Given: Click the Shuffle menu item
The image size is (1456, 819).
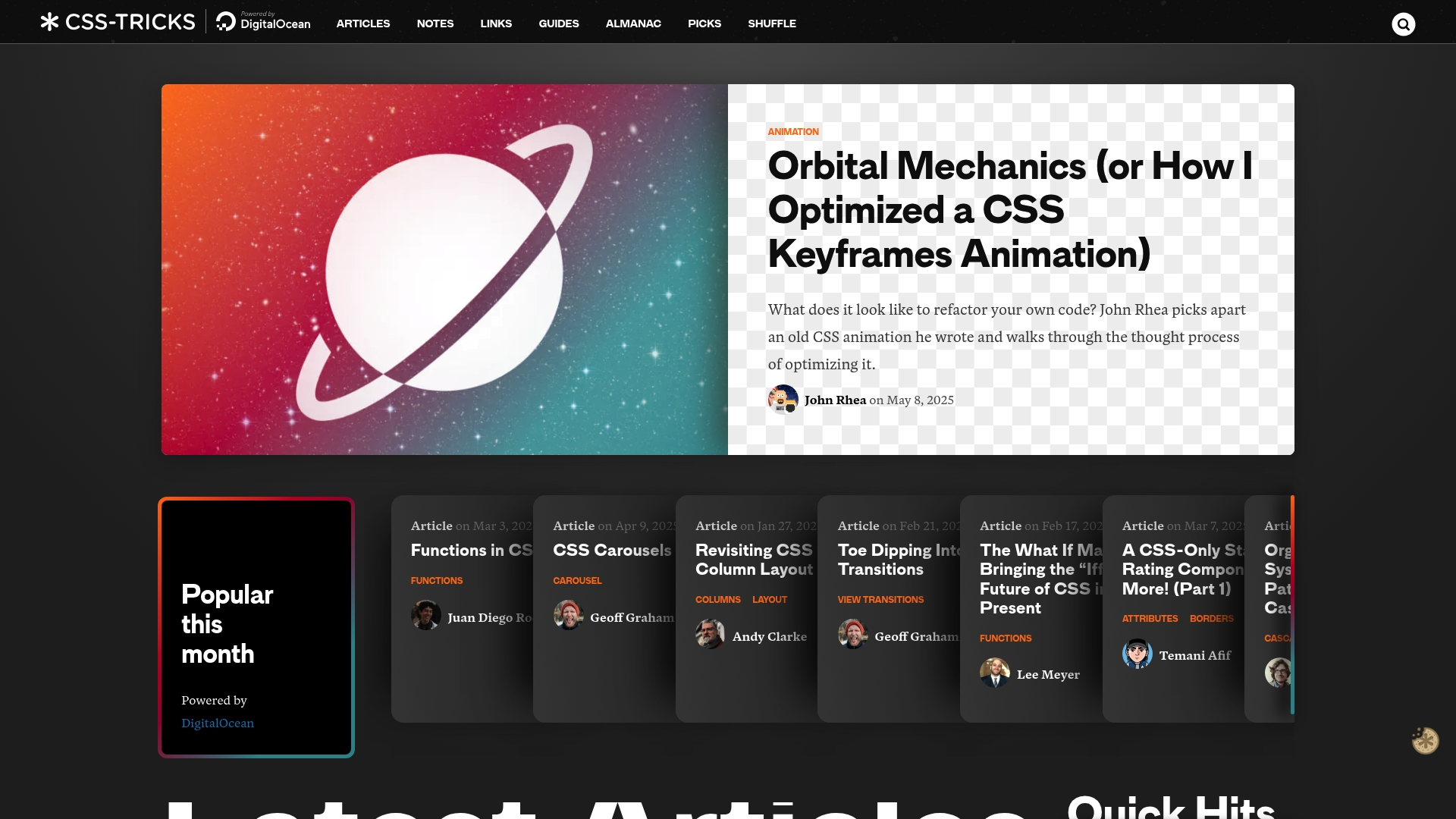Looking at the screenshot, I should pyautogui.click(x=772, y=24).
